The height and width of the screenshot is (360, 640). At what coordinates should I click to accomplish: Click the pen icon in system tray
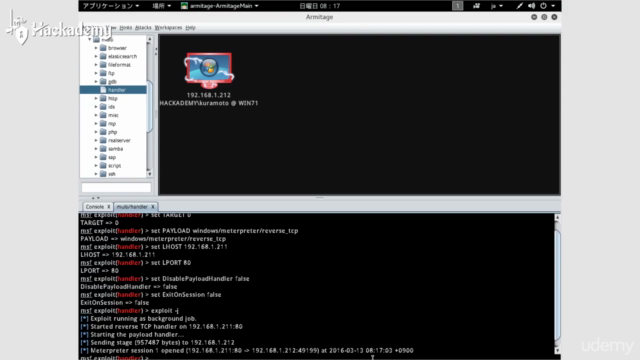519,6
